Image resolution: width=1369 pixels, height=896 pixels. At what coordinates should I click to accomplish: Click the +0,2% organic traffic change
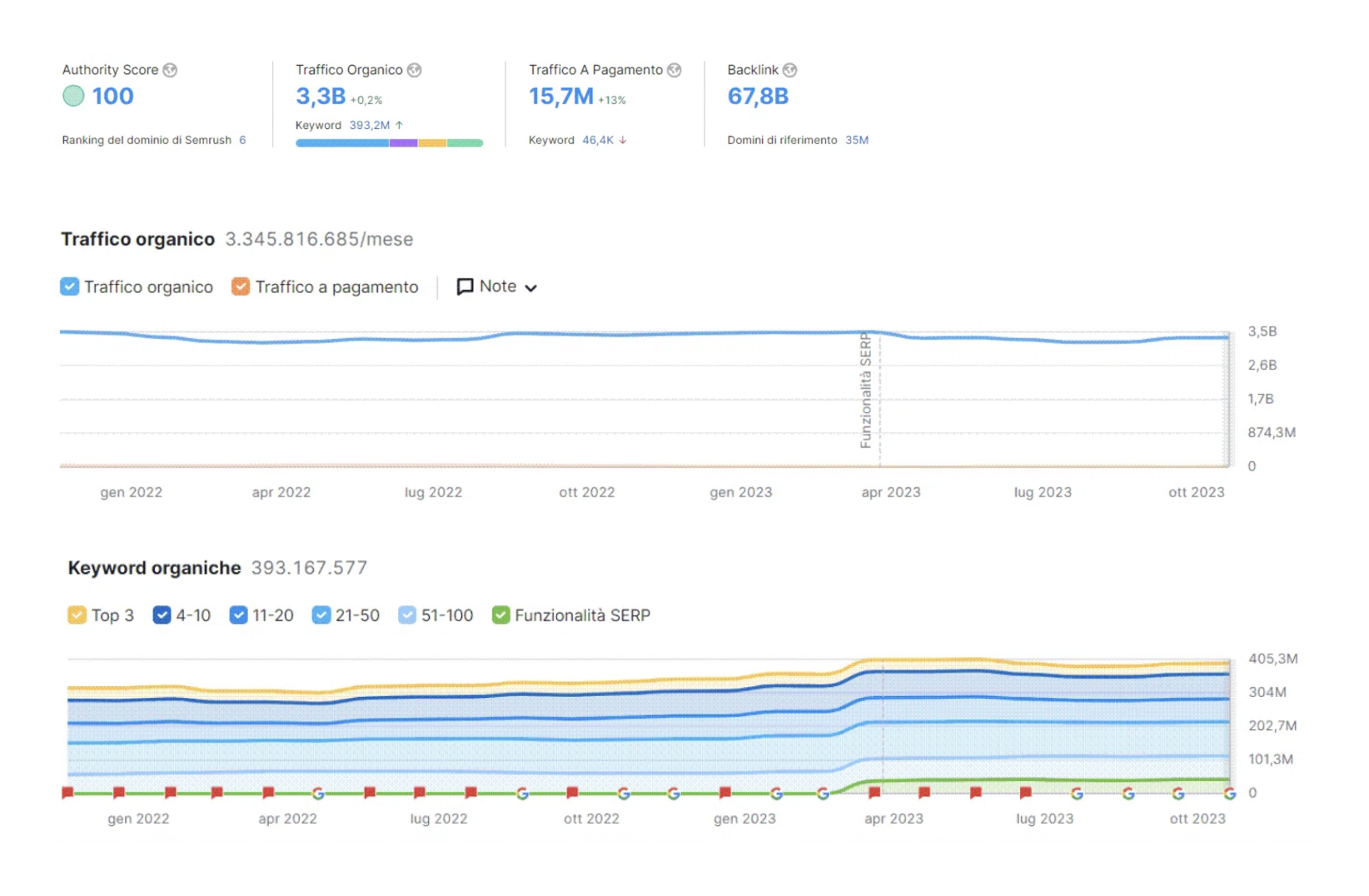coord(366,100)
